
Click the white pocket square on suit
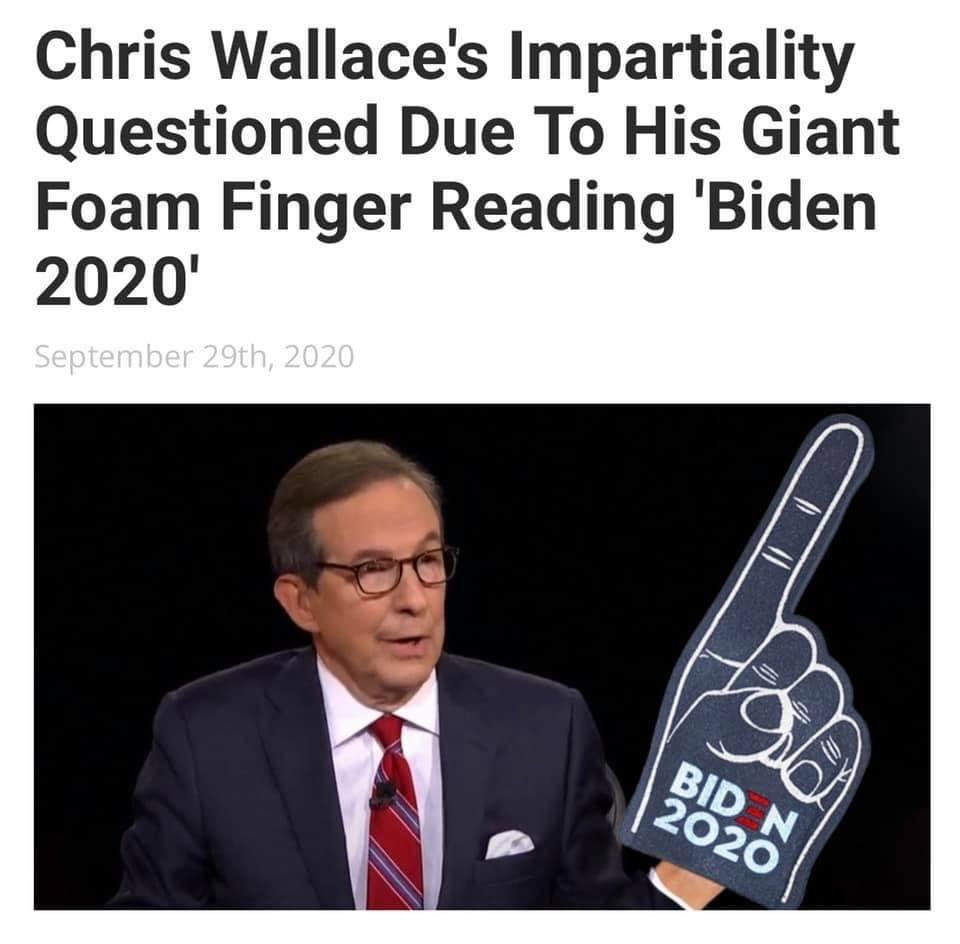point(509,844)
